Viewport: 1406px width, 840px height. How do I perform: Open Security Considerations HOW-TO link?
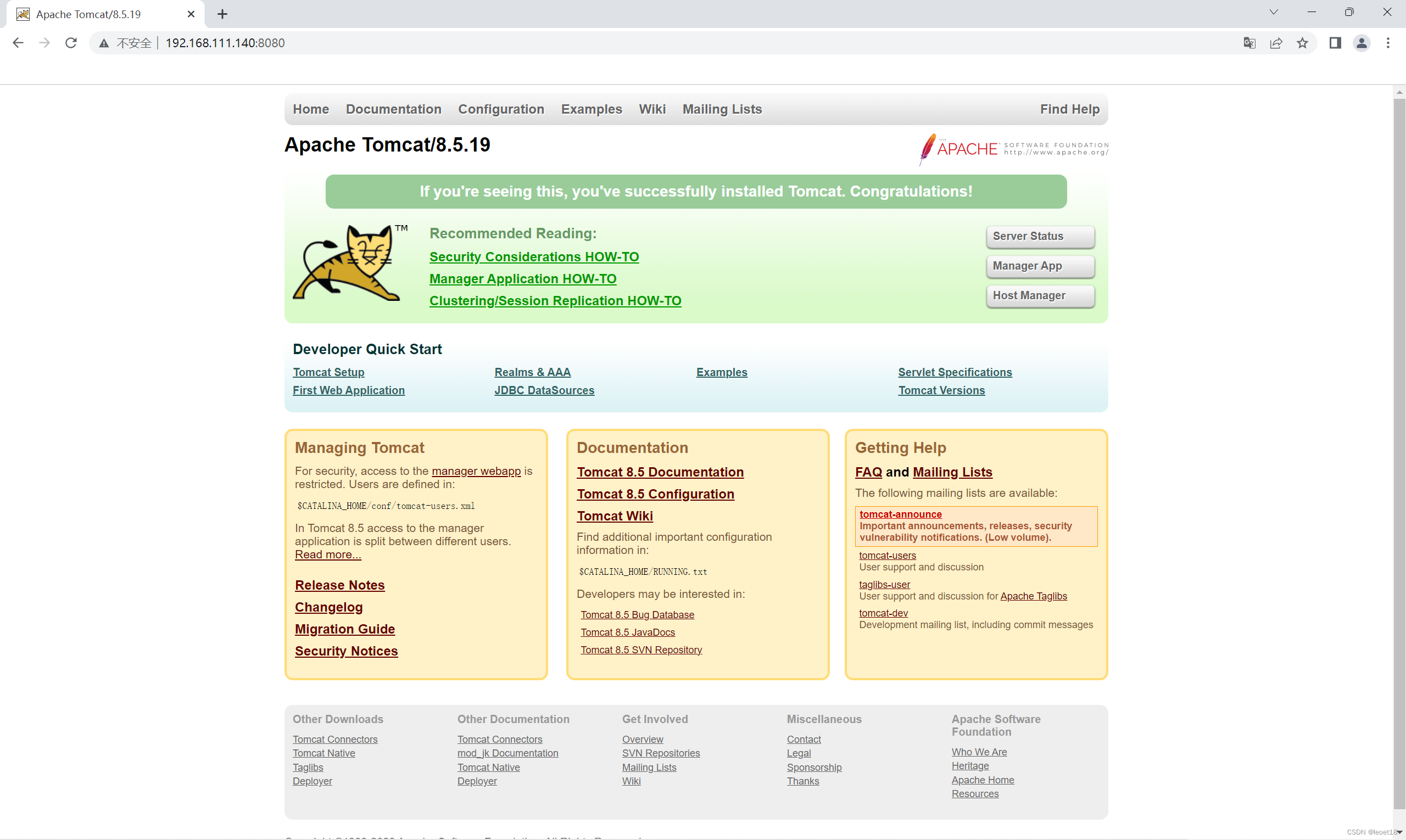pos(533,257)
